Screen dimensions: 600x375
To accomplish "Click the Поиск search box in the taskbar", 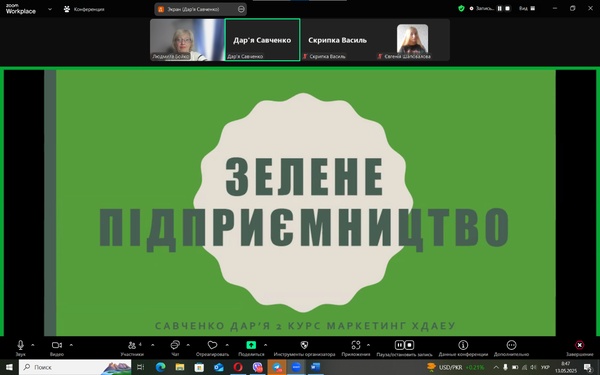I will pos(75,367).
